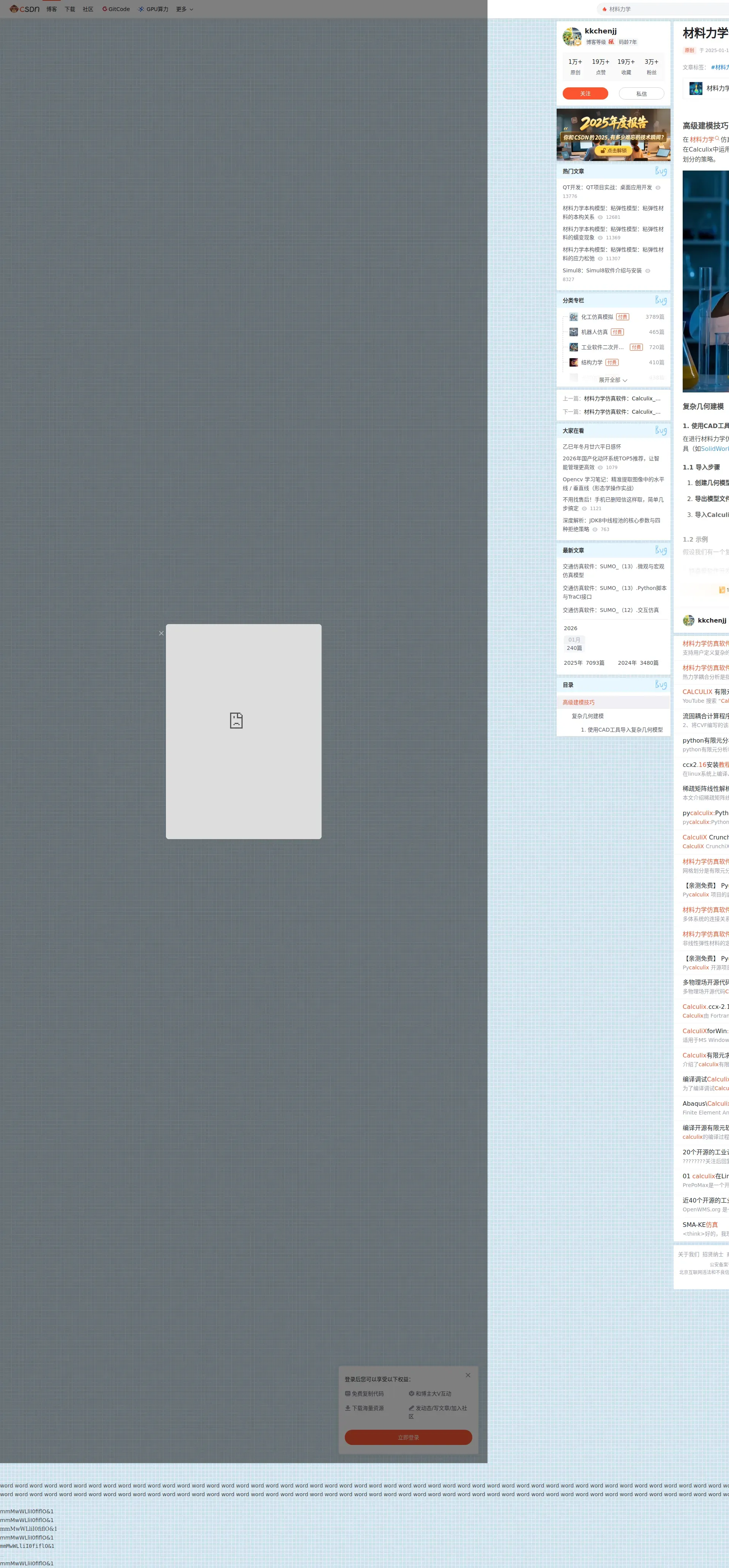Image resolution: width=729 pixels, height=1568 pixels.
Task: Dismiss the login benefits panel X
Action: coord(467,1375)
